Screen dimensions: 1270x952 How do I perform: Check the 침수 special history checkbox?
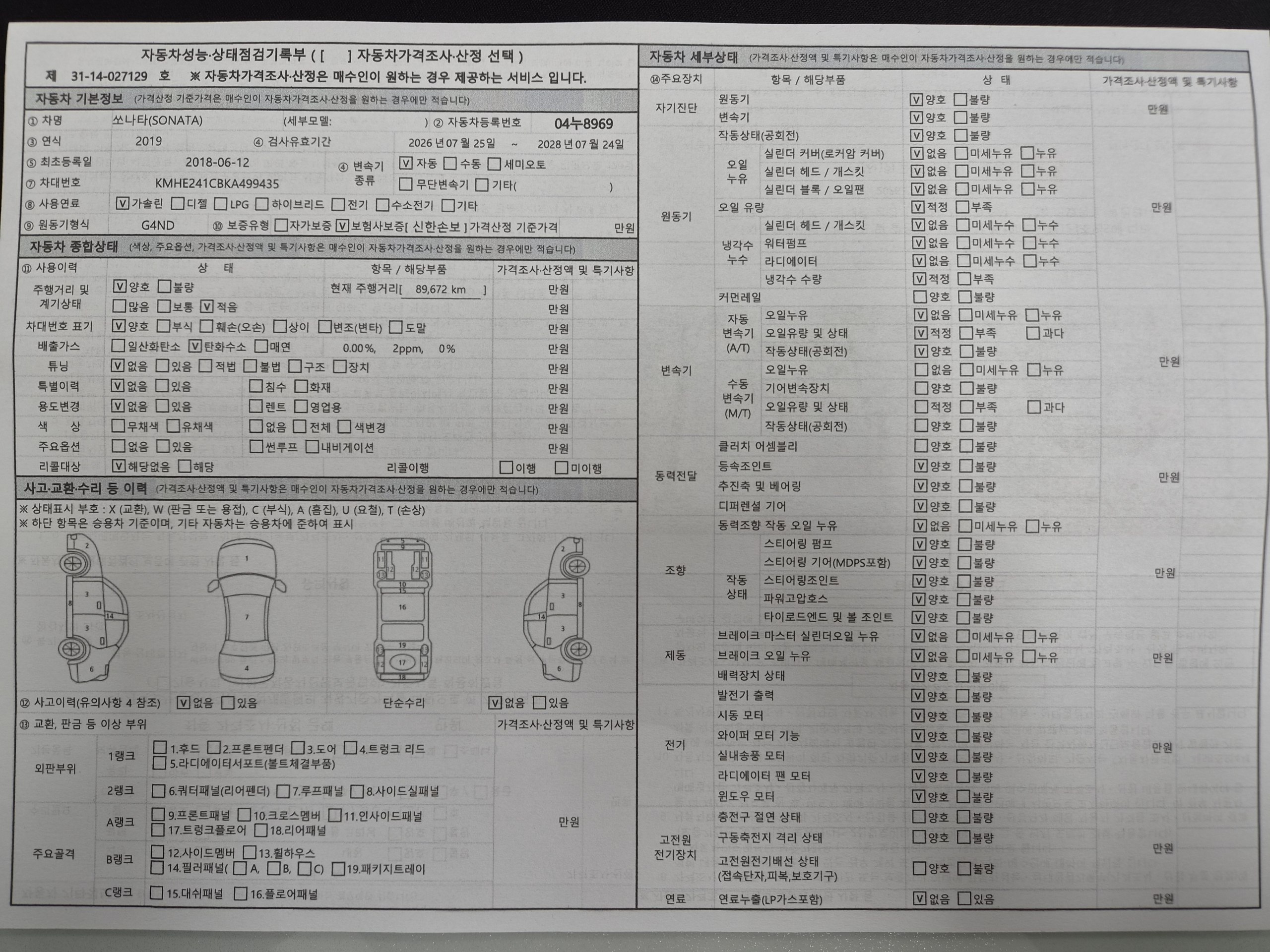pos(256,386)
